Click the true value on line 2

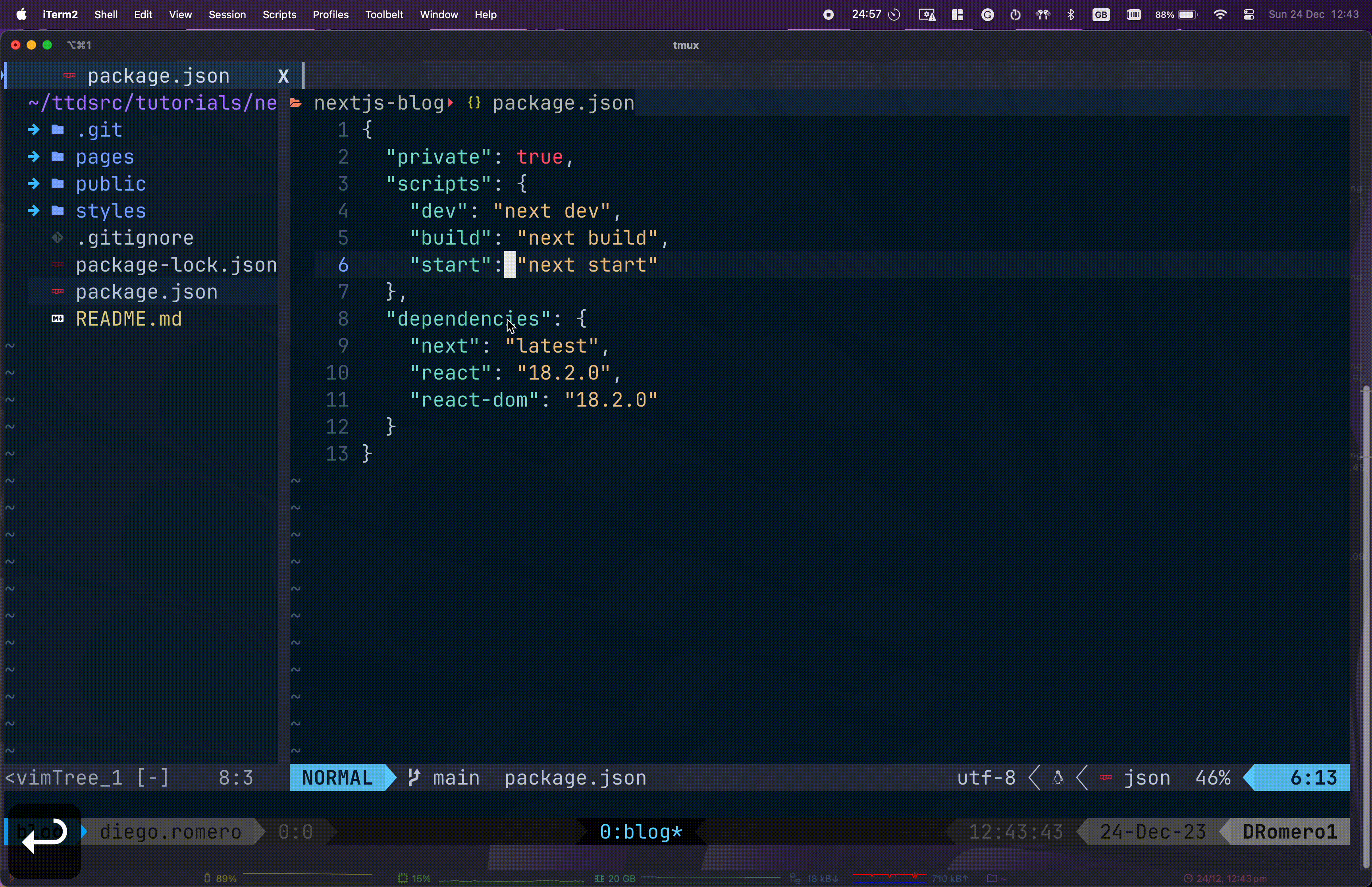point(540,157)
